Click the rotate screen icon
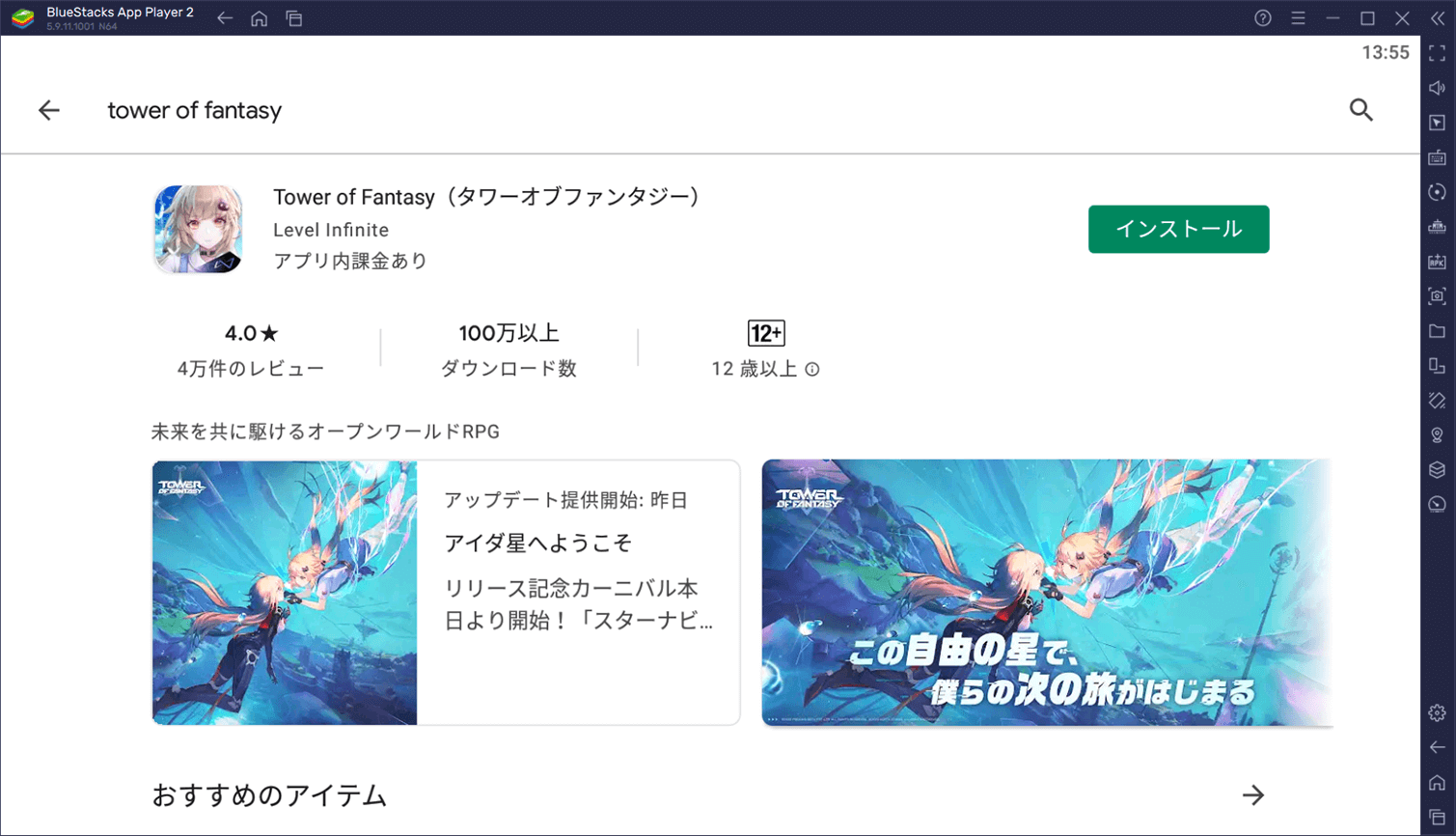The width and height of the screenshot is (1456, 836). (1438, 401)
